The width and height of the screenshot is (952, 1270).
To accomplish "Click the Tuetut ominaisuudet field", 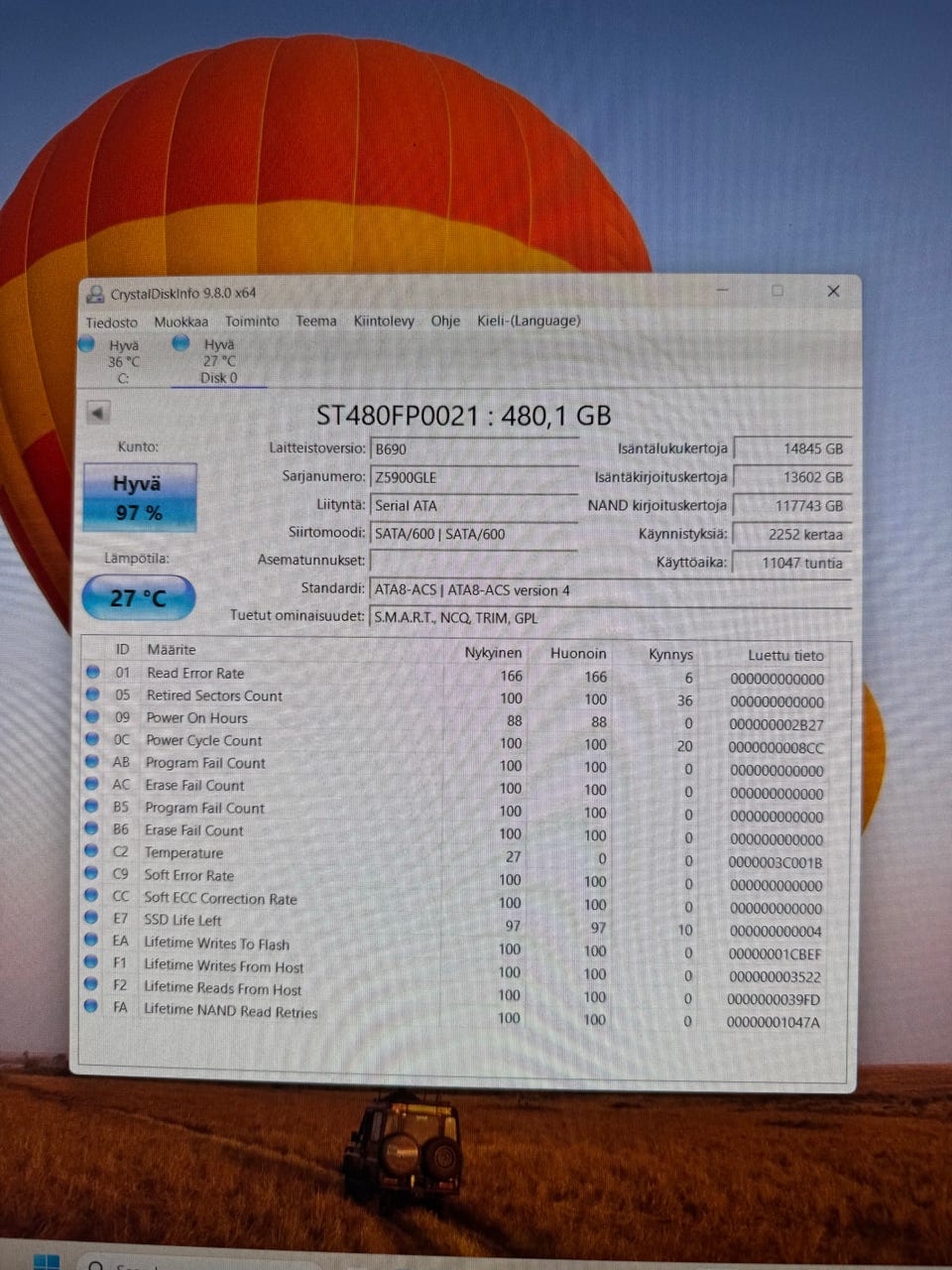I will 610,617.
